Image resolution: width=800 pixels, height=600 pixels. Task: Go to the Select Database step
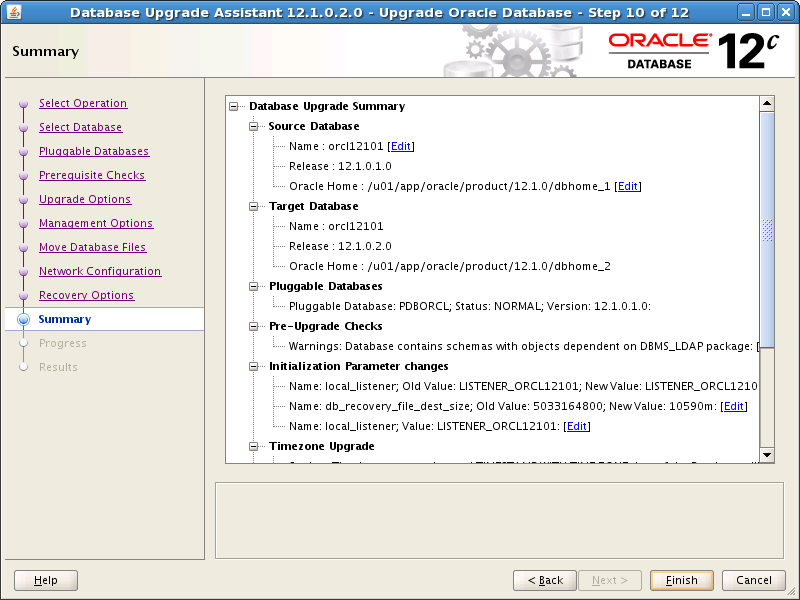click(81, 127)
